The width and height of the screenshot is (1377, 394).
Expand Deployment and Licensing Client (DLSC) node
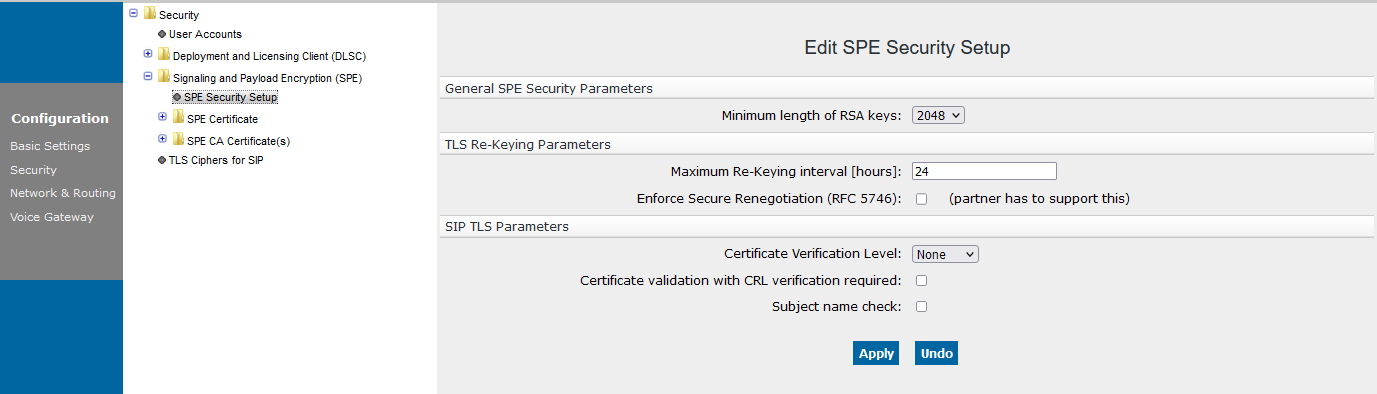148,54
